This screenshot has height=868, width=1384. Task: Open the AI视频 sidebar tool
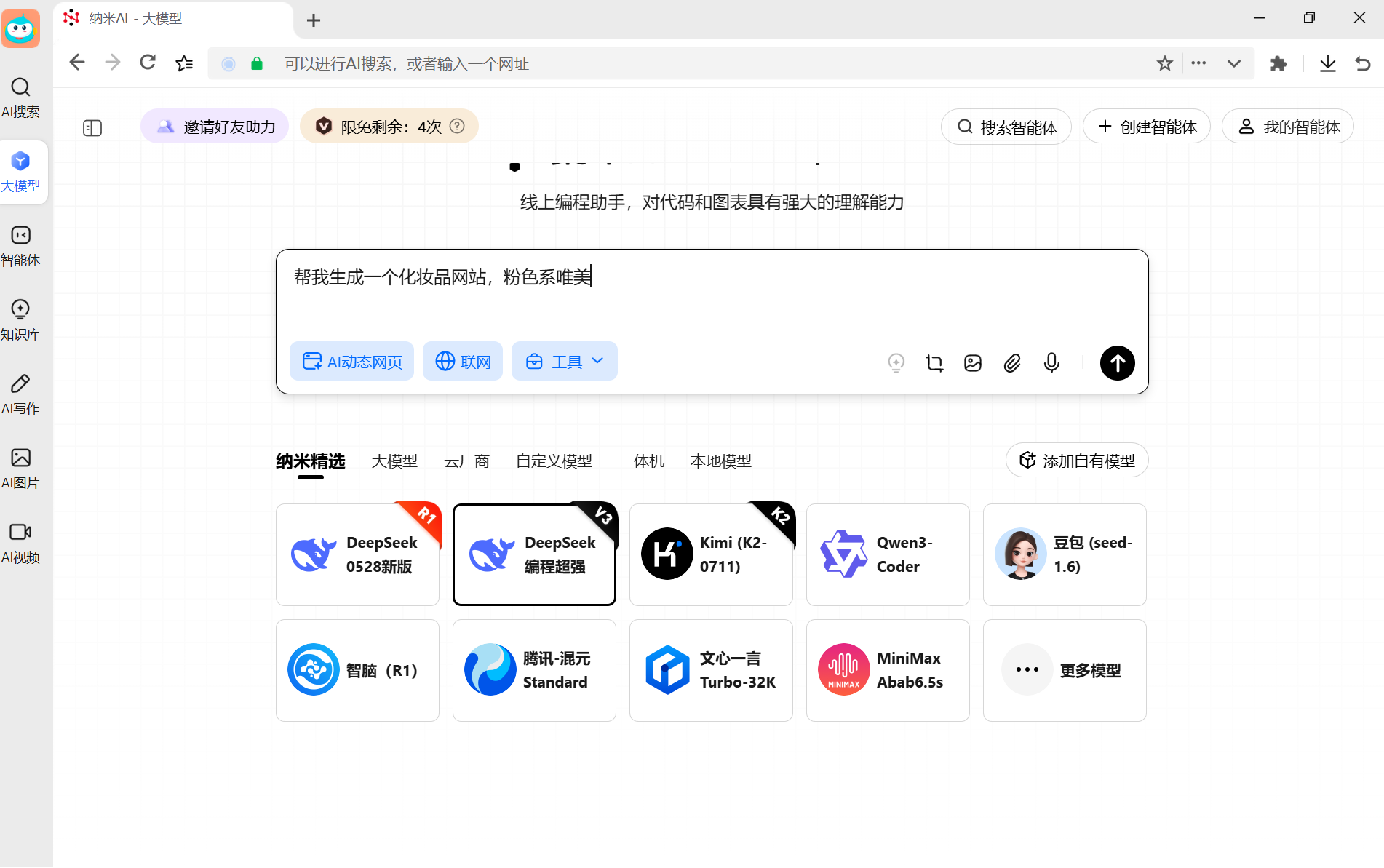point(20,543)
